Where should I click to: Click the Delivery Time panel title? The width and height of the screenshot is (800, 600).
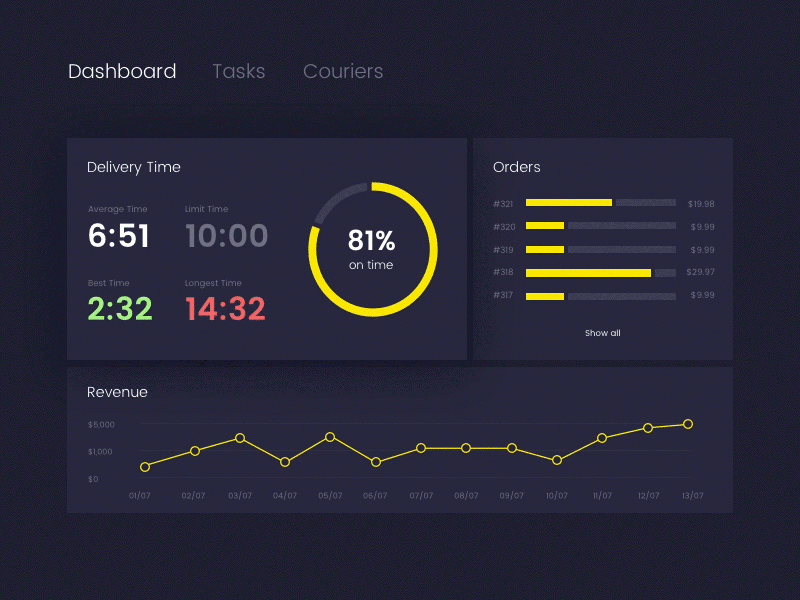pyautogui.click(x=133, y=167)
